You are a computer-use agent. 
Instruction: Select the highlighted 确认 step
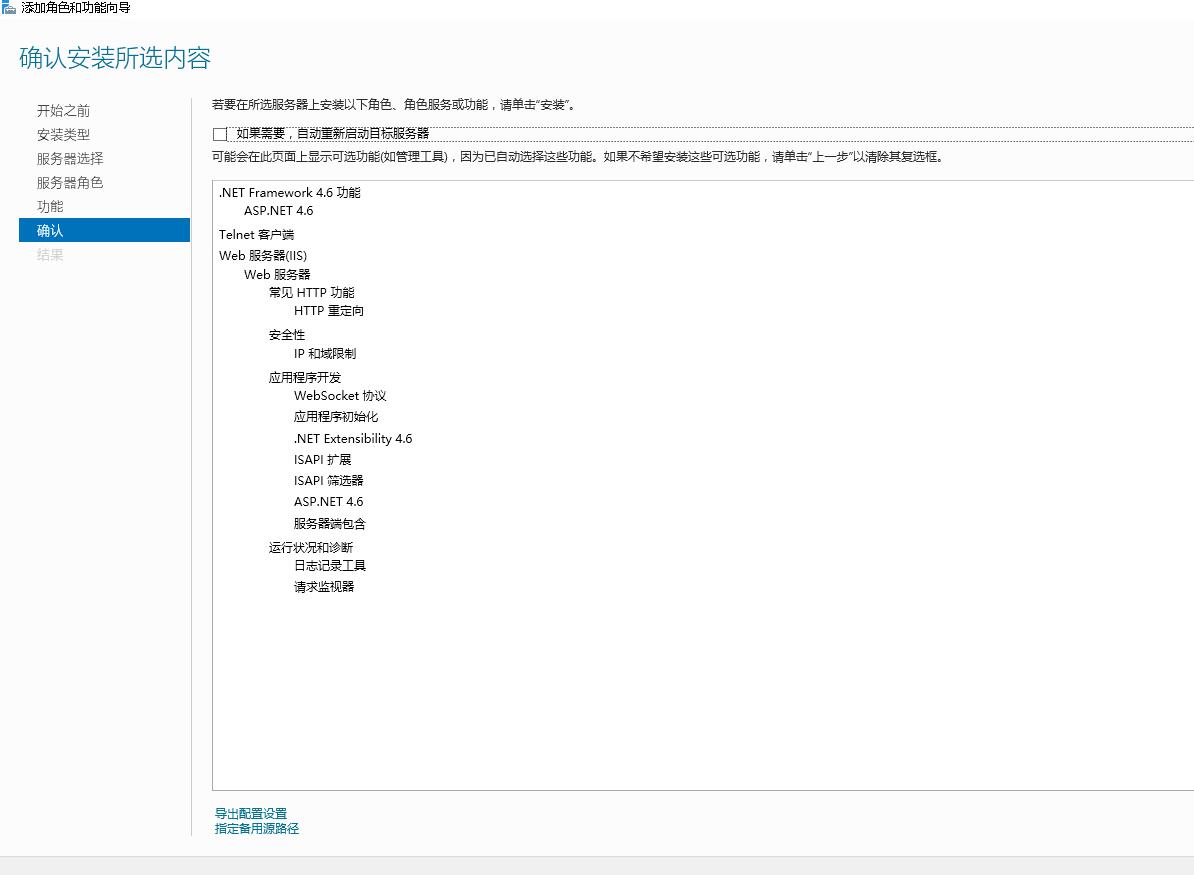click(104, 230)
